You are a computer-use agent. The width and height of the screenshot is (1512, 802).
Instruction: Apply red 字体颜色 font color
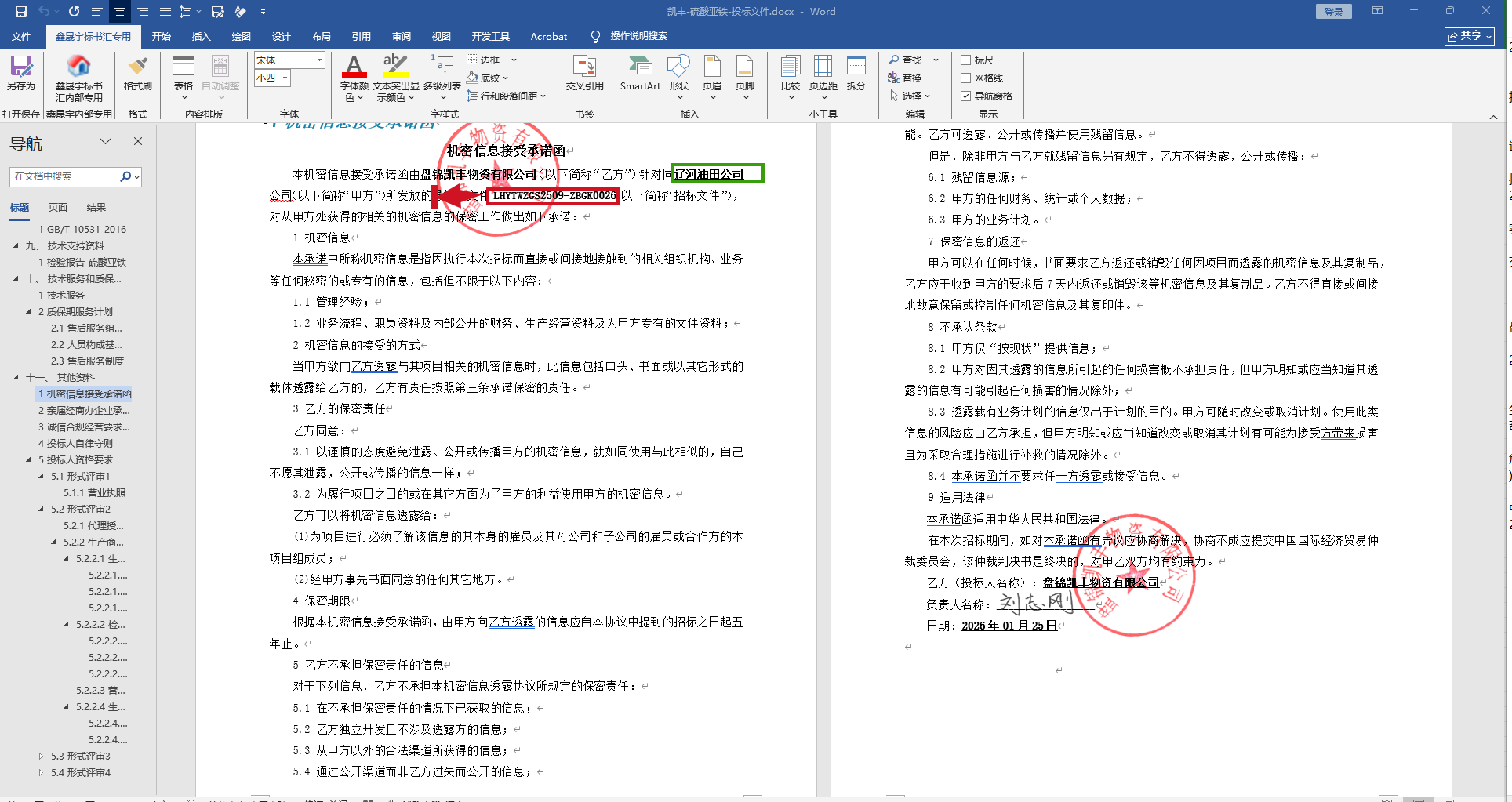click(x=354, y=66)
